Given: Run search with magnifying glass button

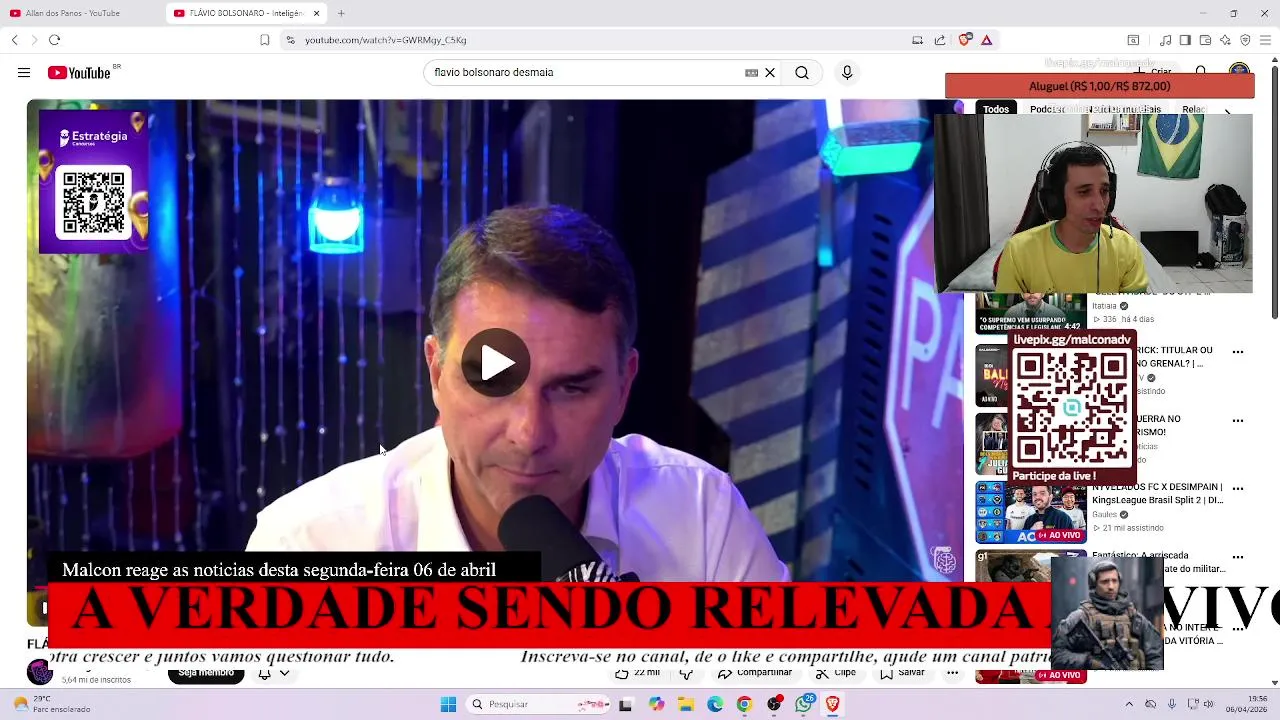Looking at the screenshot, I should pos(802,72).
